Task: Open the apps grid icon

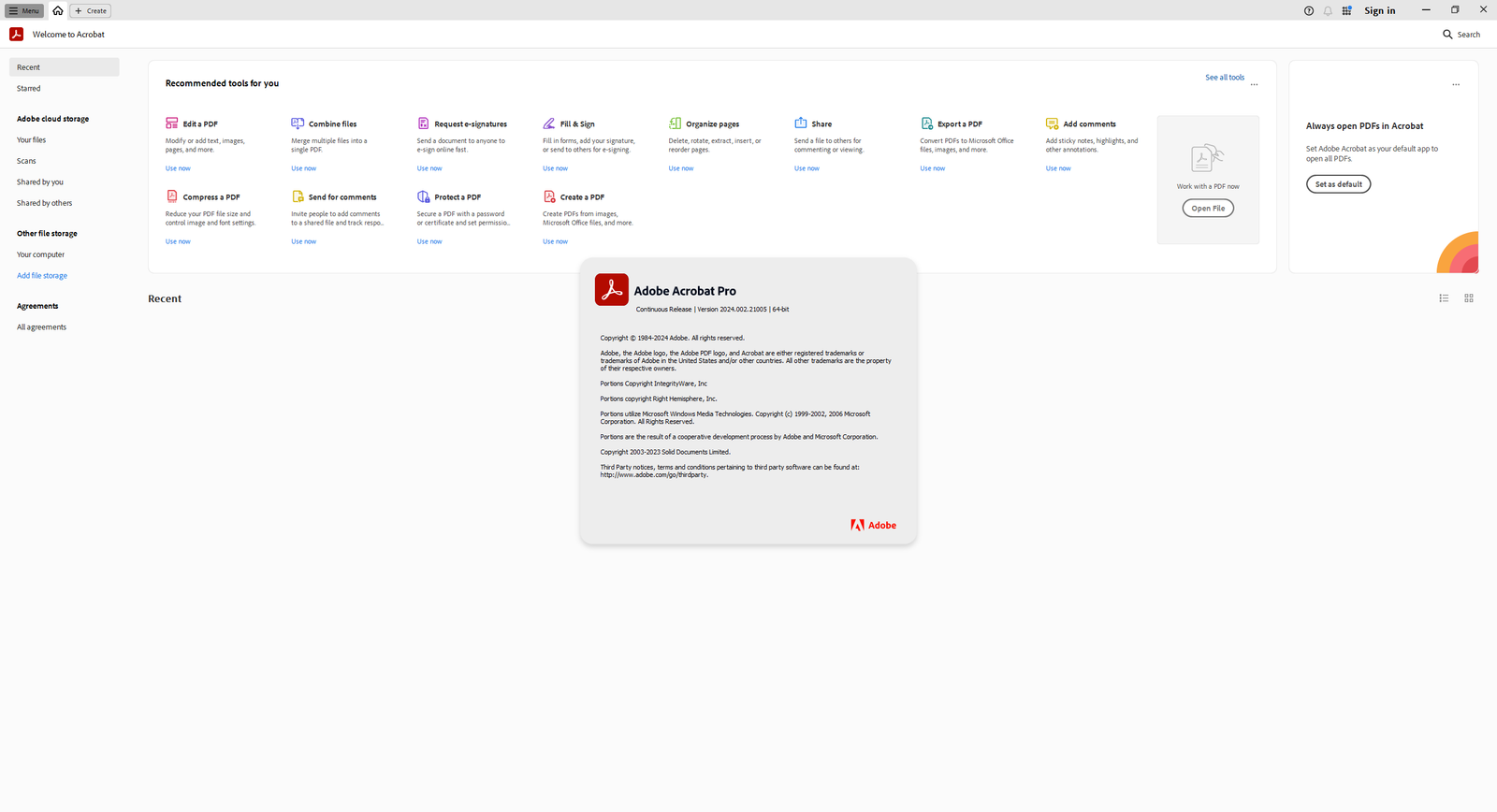Action: [x=1346, y=11]
